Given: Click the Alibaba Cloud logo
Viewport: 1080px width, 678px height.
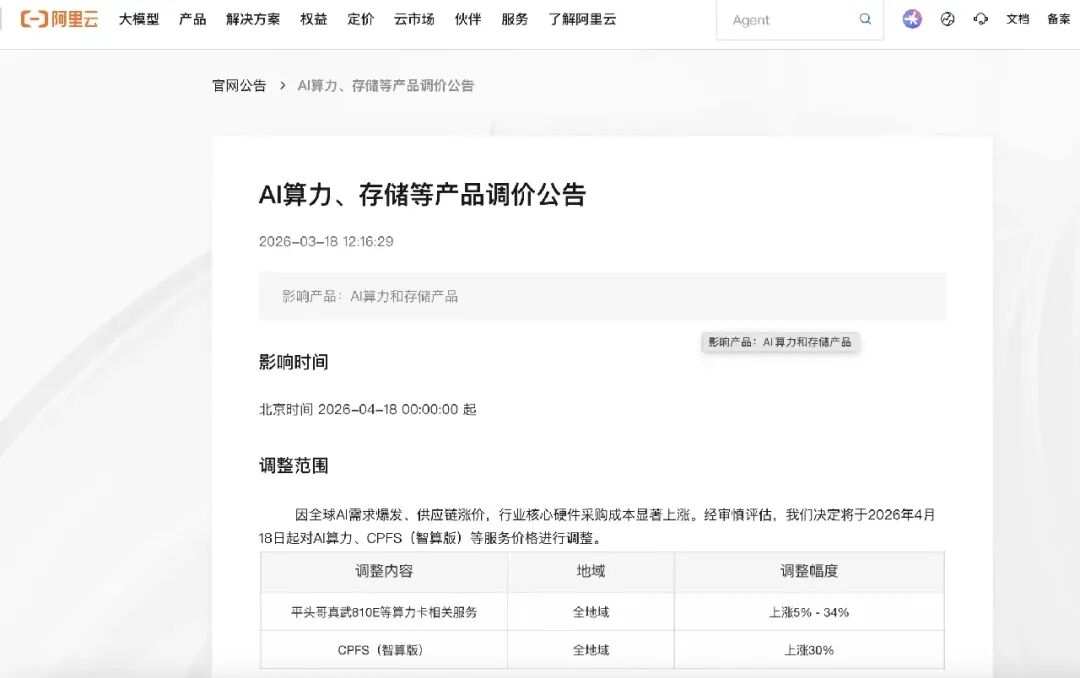Looking at the screenshot, I should click(59, 19).
